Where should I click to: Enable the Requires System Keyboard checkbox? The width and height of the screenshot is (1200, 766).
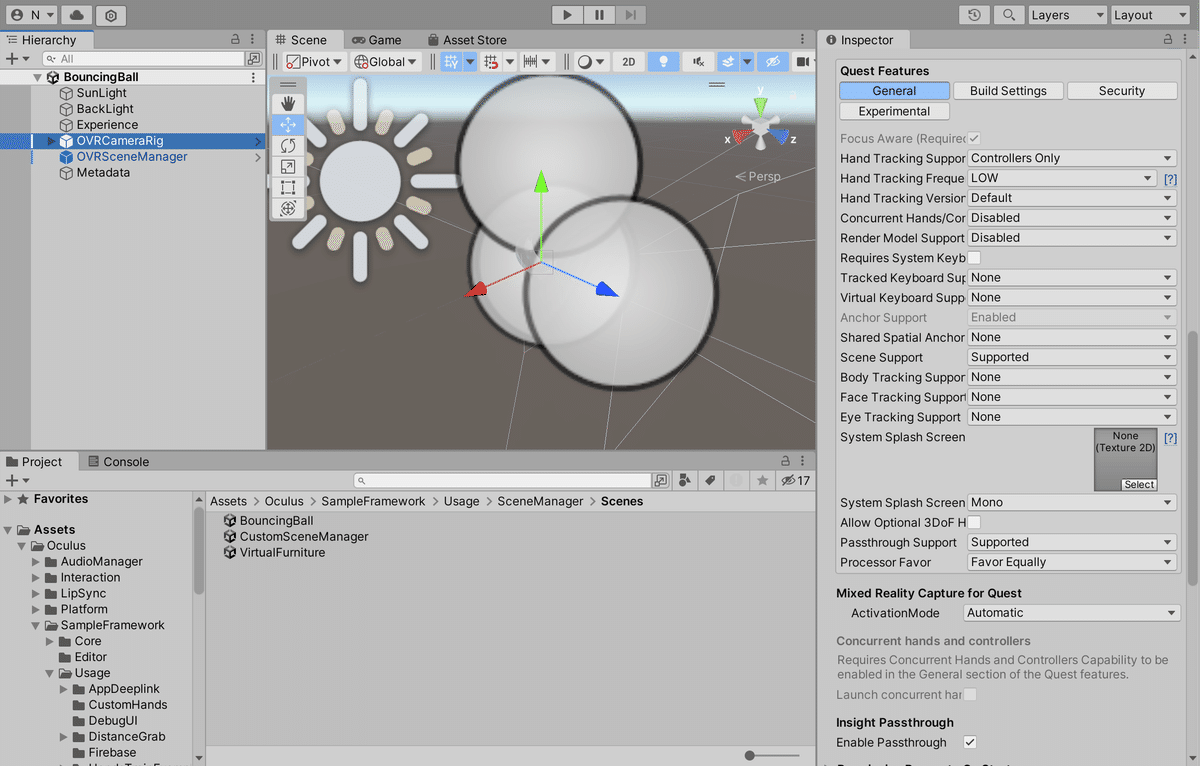[x=972, y=258]
